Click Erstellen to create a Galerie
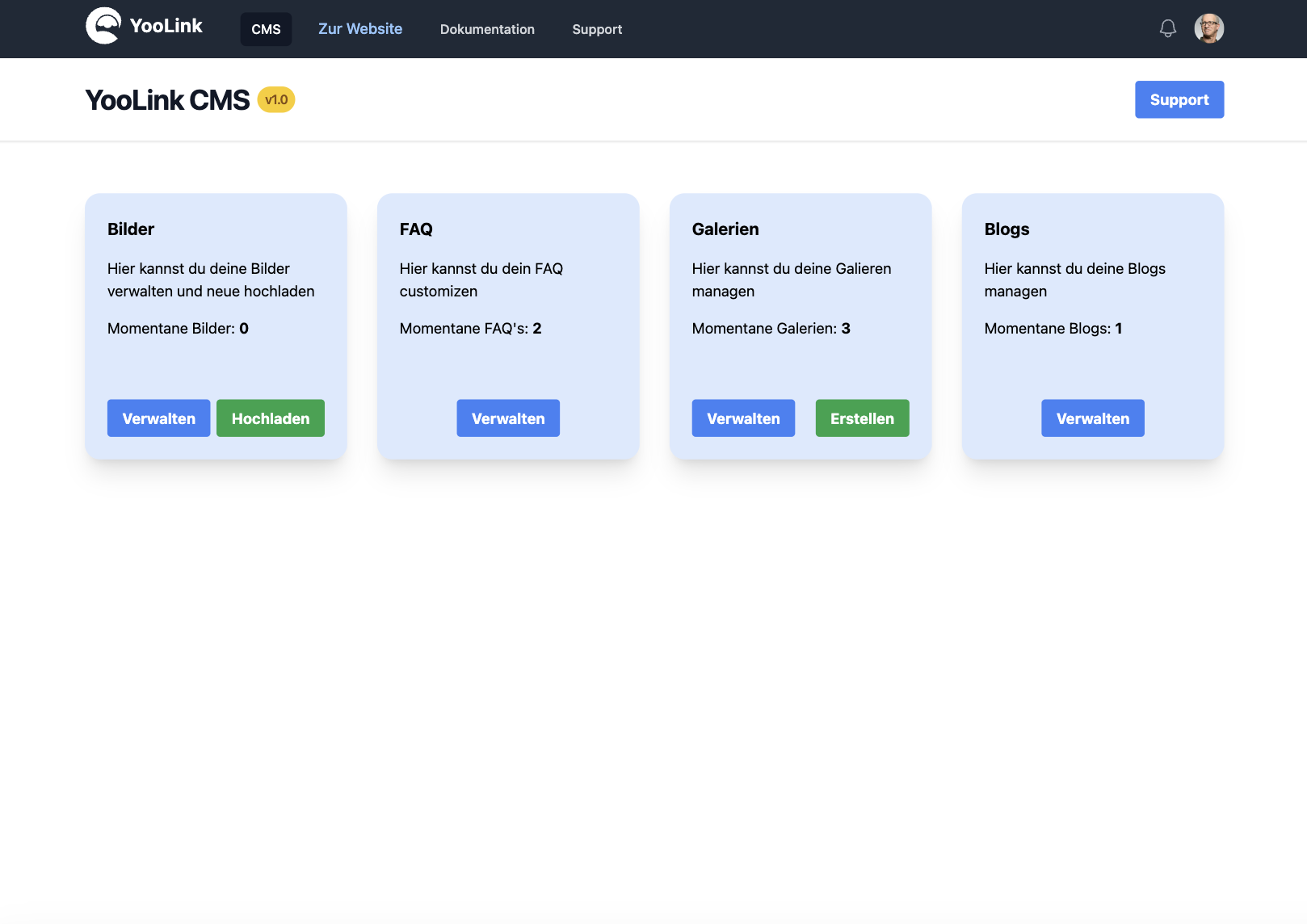Viewport: 1307px width, 924px height. pos(862,418)
